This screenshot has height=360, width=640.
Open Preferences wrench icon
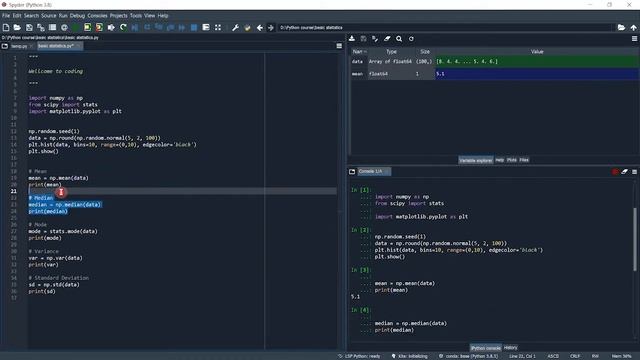[x=236, y=27]
